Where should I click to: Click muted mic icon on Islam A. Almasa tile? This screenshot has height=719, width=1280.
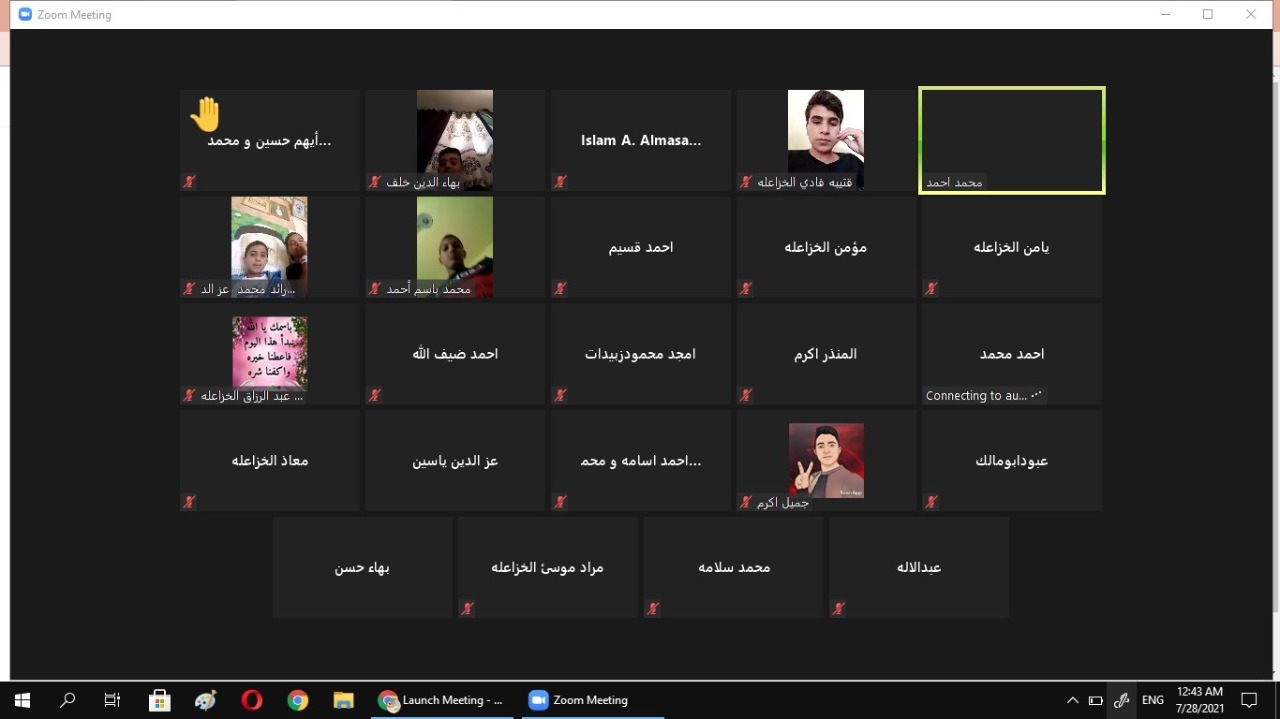(560, 182)
